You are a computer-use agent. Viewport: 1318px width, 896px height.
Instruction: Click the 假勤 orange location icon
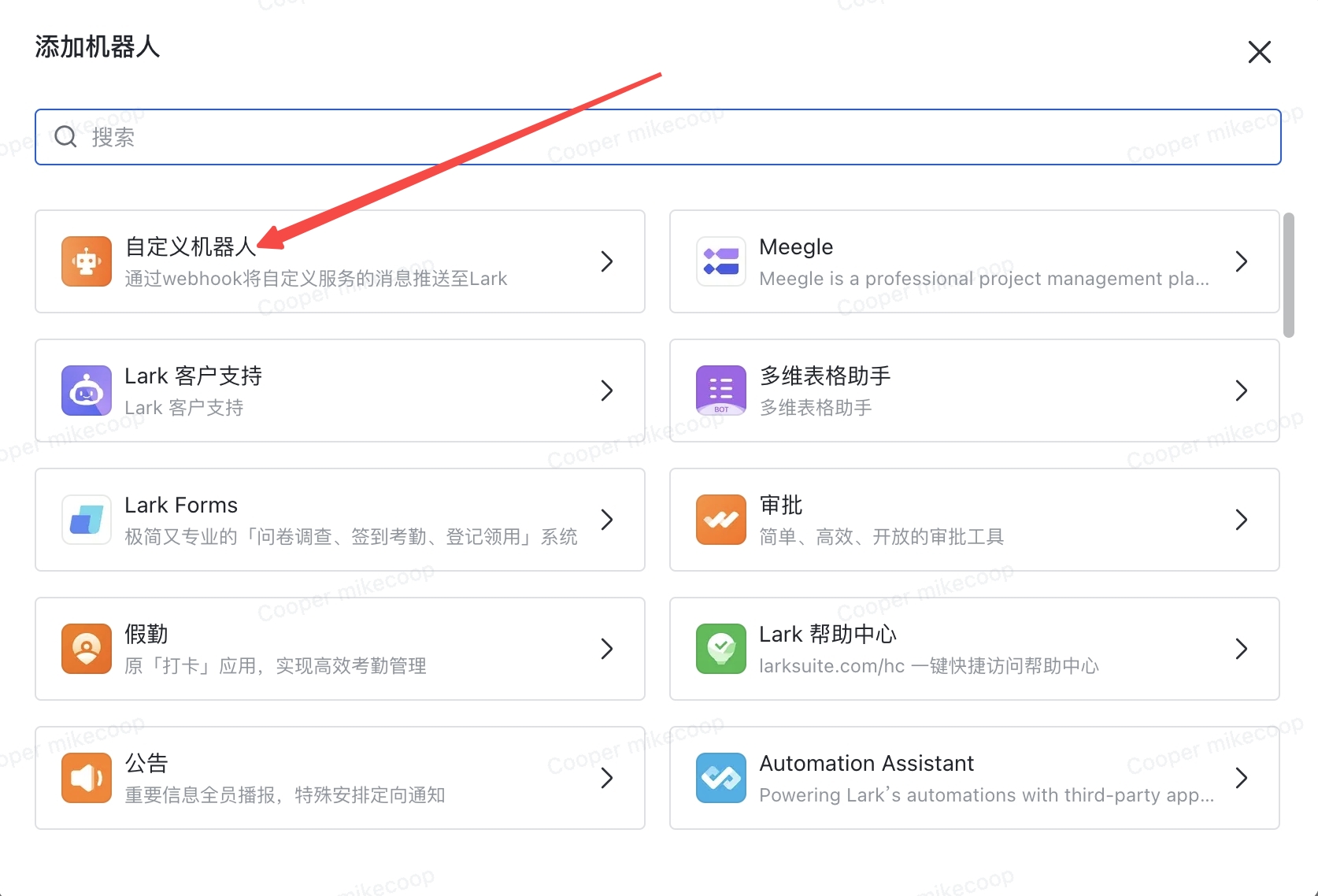87,649
